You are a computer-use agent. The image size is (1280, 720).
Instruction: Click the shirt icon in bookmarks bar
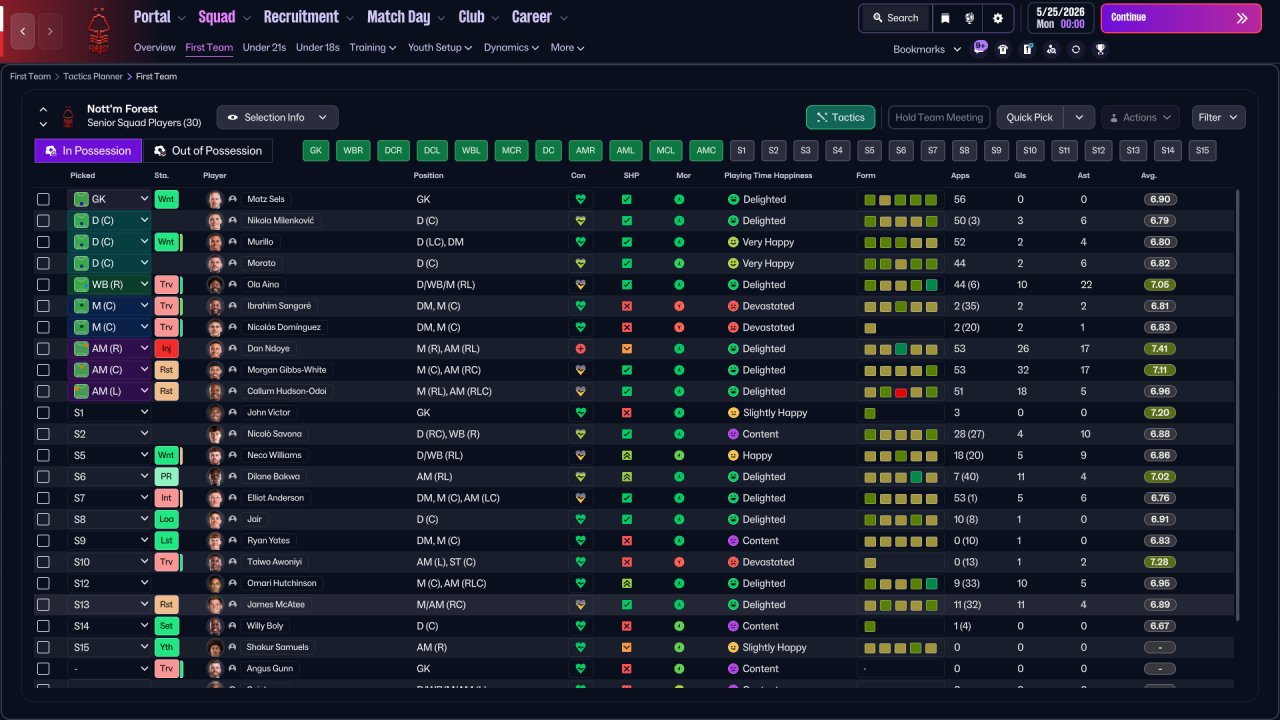click(x=1003, y=49)
